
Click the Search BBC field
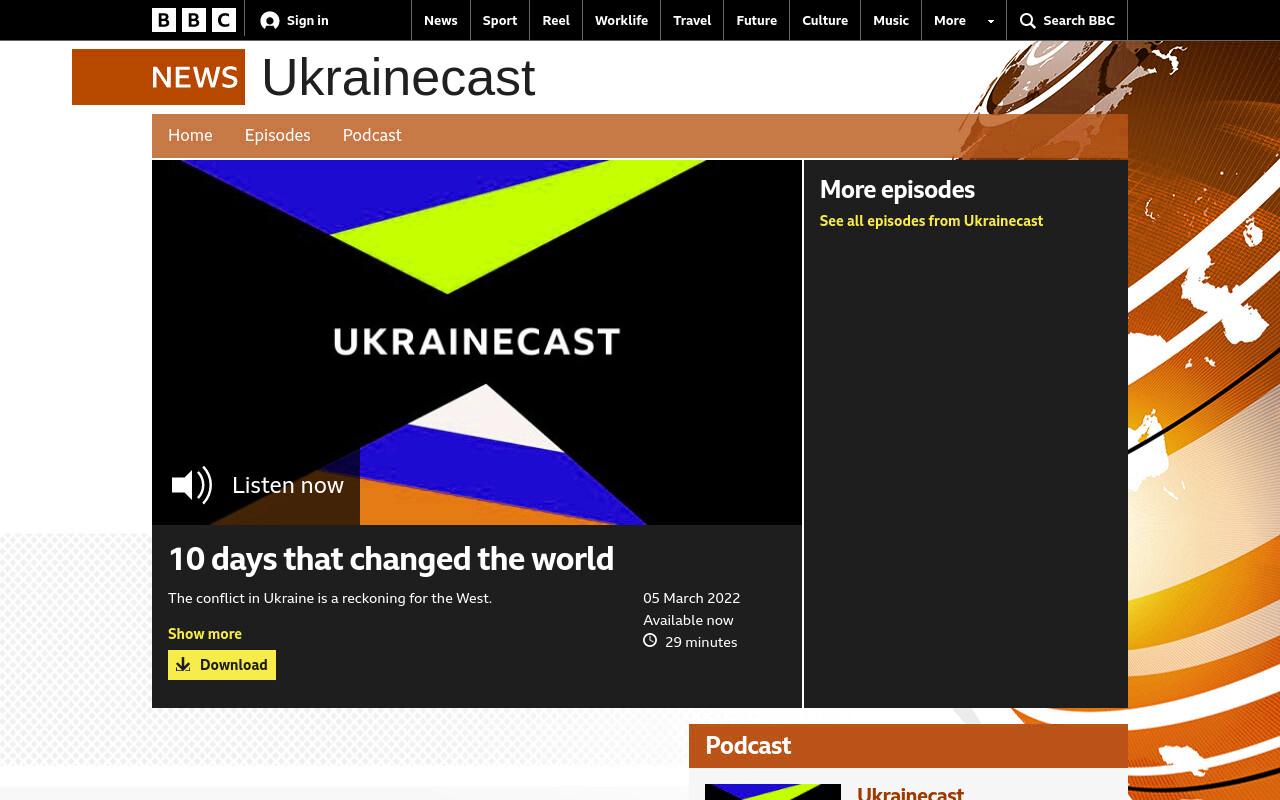[x=1067, y=20]
